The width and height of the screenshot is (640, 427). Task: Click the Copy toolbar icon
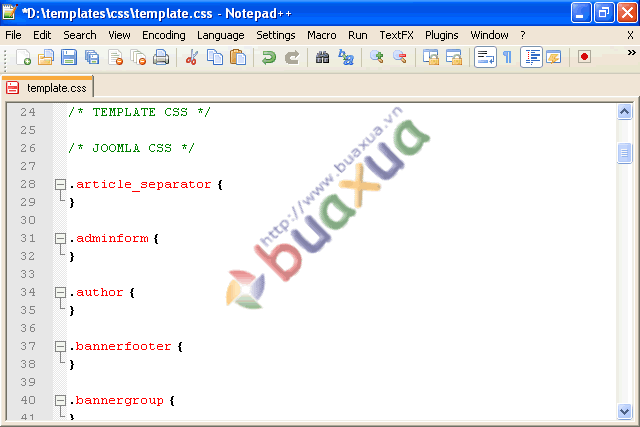tap(215, 57)
